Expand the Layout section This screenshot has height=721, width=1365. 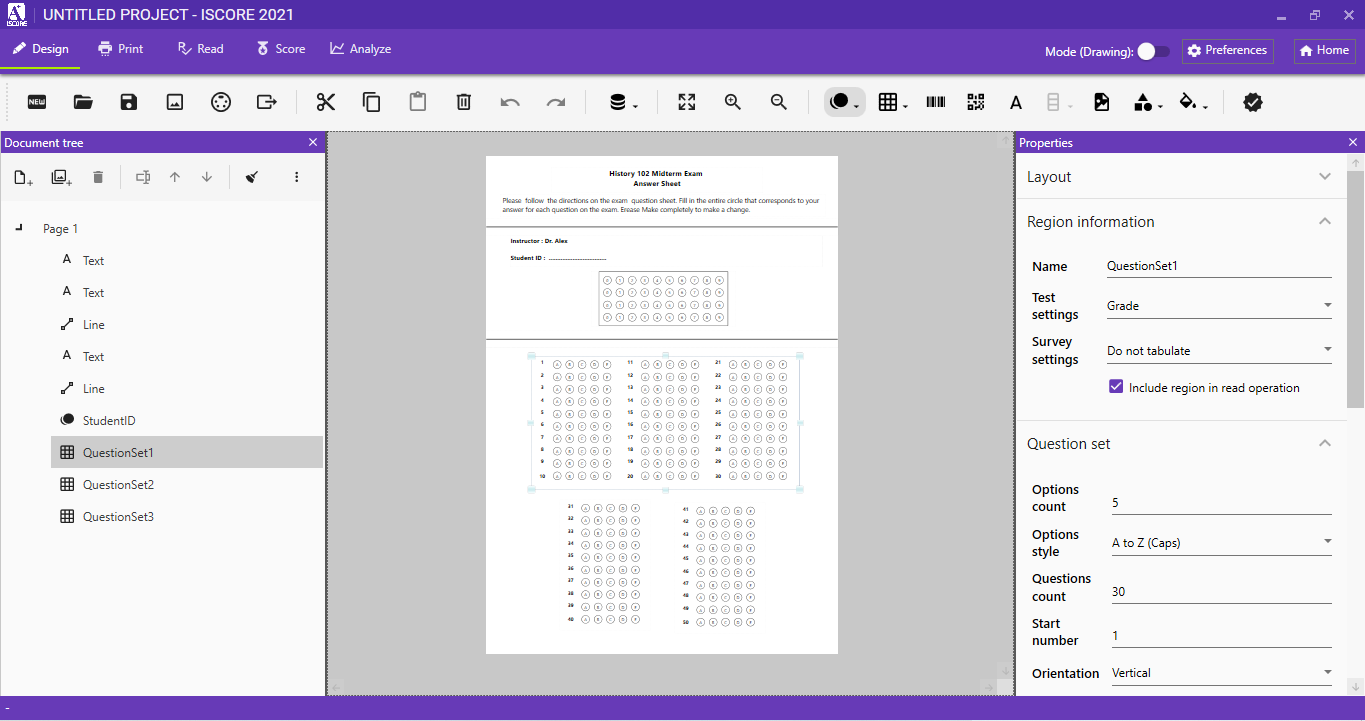point(1325,177)
